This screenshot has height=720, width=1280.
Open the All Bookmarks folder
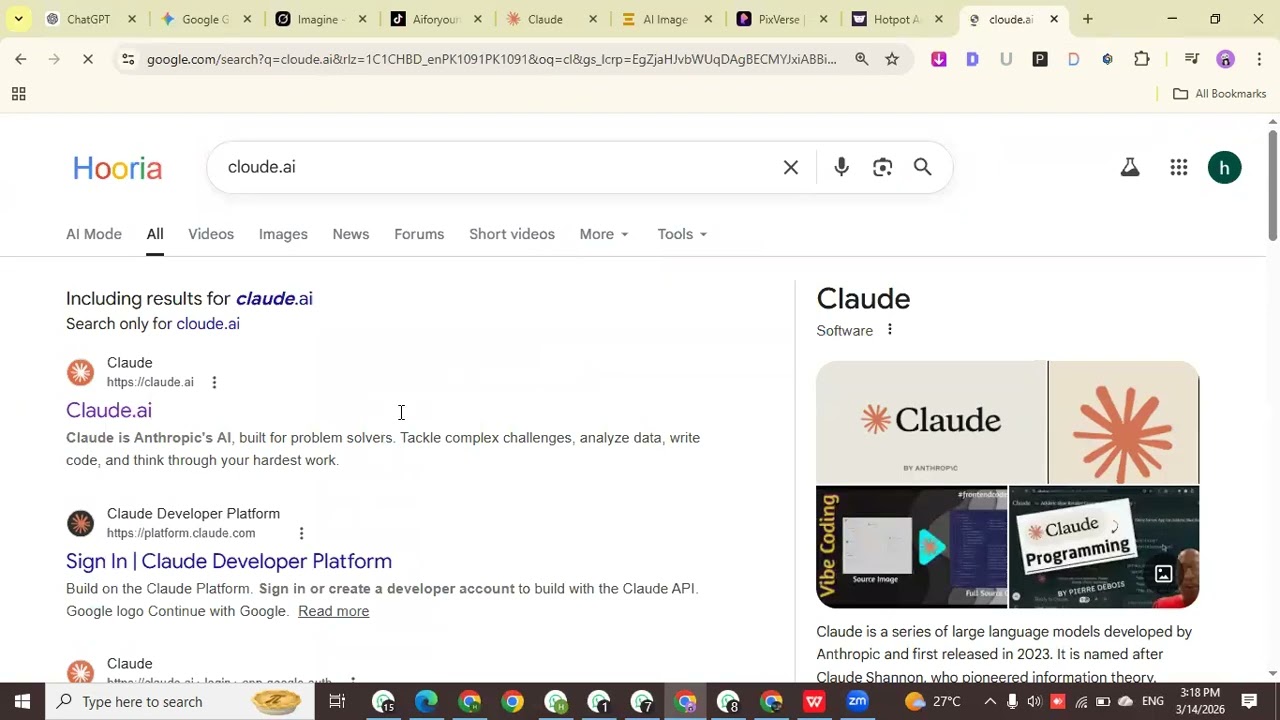pyautogui.click(x=1219, y=94)
